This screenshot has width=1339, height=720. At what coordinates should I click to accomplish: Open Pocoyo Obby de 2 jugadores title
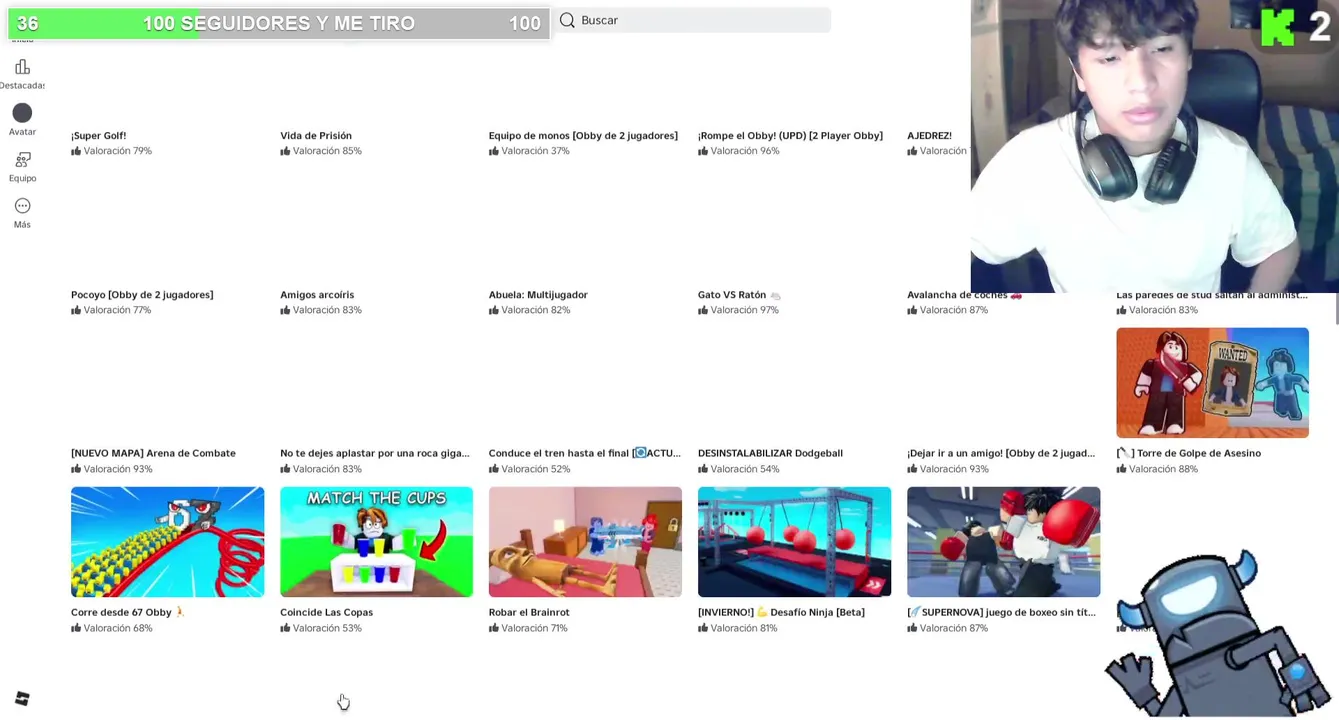(142, 295)
